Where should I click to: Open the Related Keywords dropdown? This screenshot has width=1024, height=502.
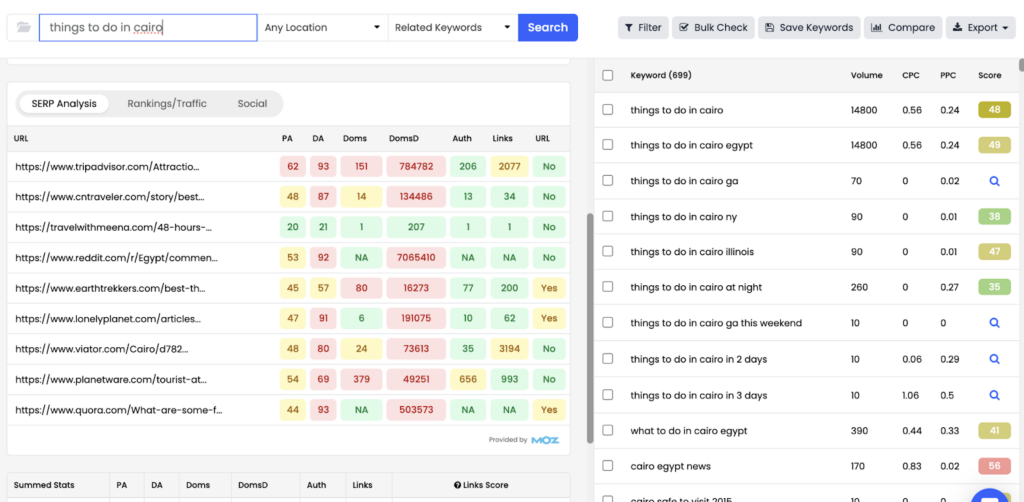(x=453, y=27)
